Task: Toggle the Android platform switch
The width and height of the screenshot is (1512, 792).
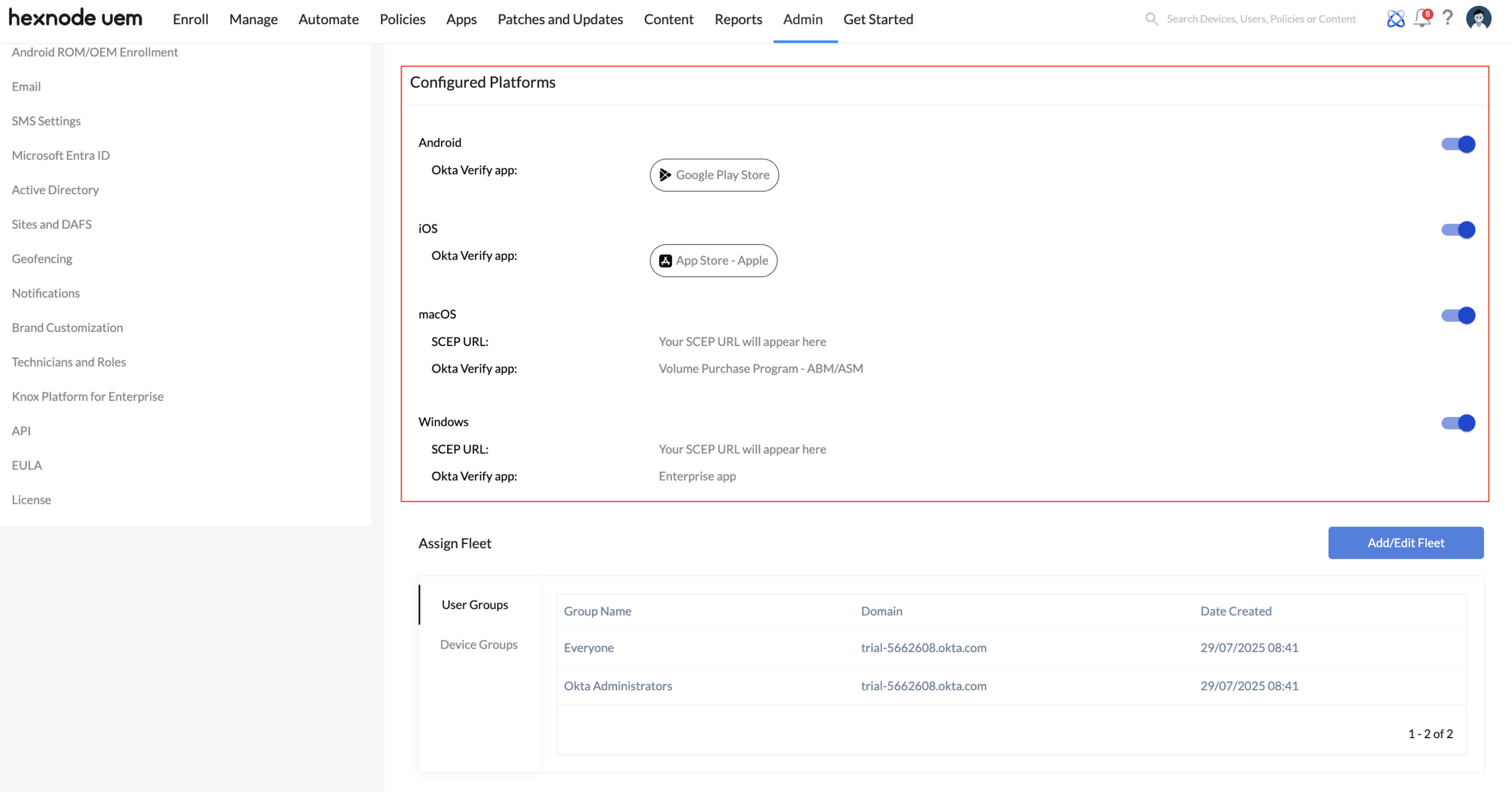Action: 1458,144
